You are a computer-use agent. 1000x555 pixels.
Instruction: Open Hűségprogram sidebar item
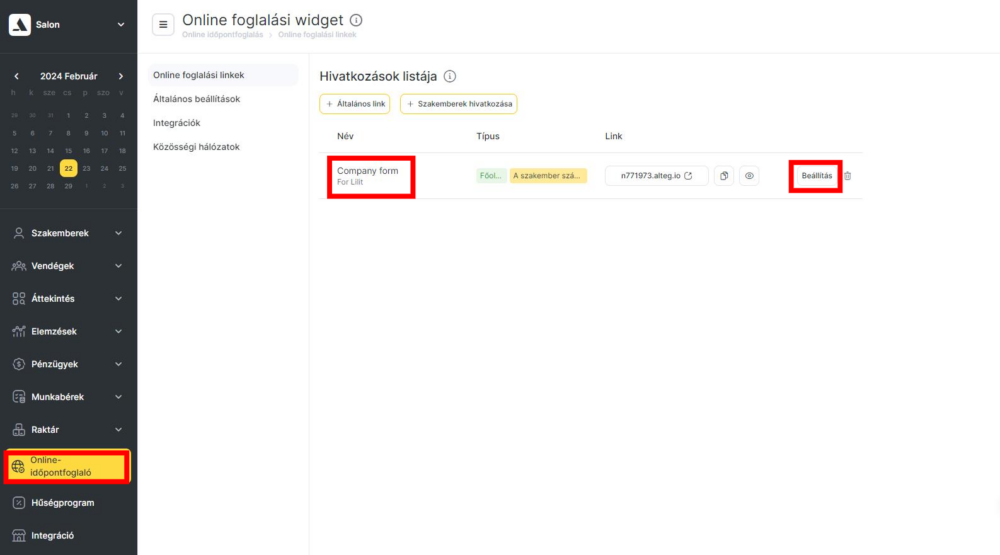(68, 503)
